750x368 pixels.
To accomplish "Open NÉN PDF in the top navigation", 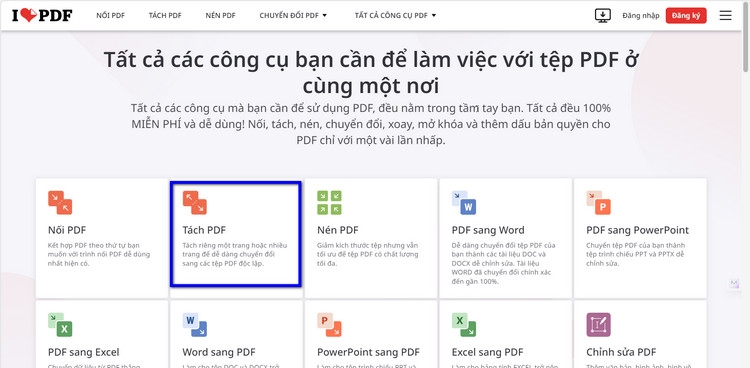I will tap(221, 15).
